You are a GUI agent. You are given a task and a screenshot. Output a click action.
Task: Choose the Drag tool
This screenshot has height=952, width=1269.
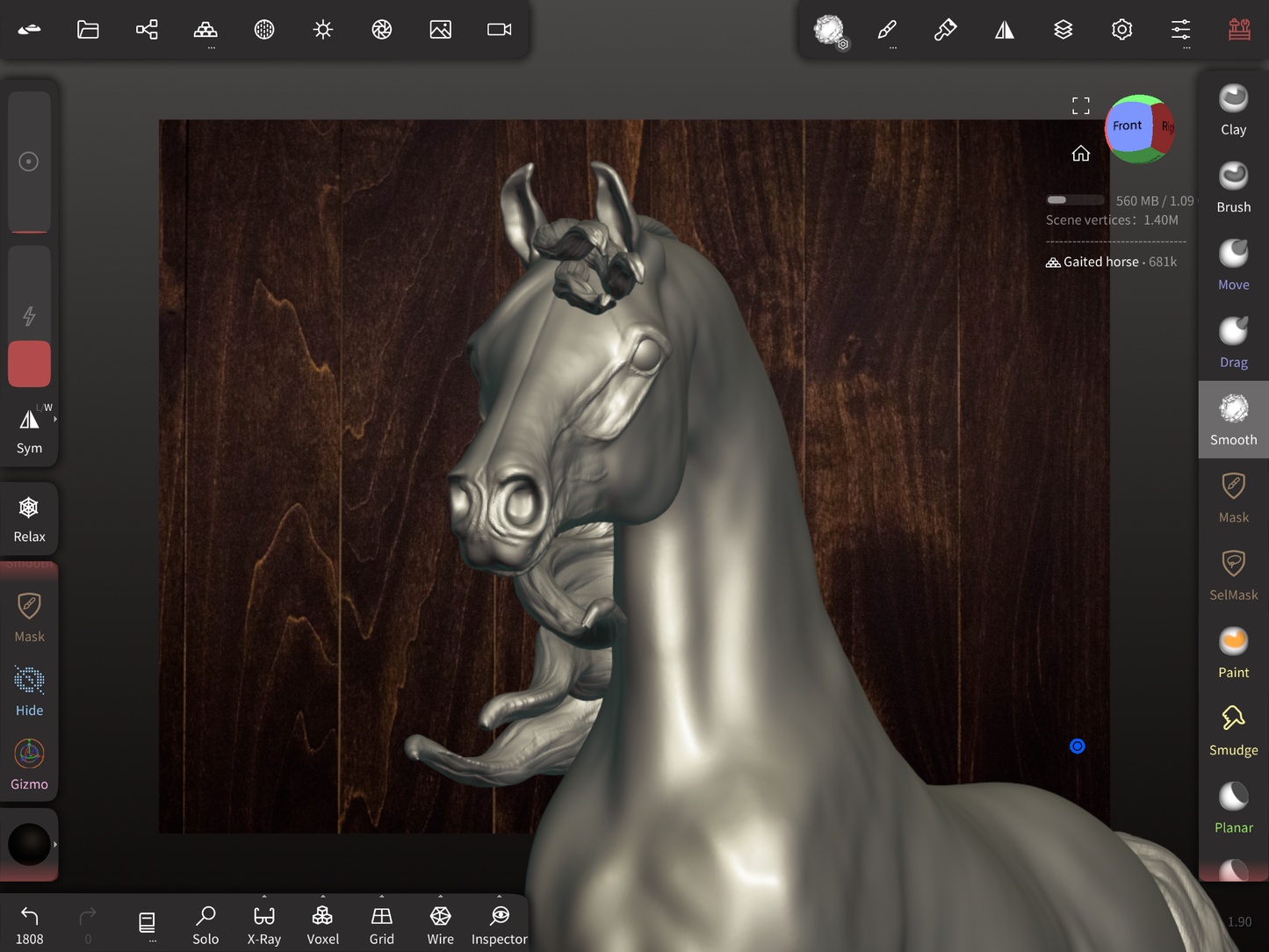(1233, 343)
